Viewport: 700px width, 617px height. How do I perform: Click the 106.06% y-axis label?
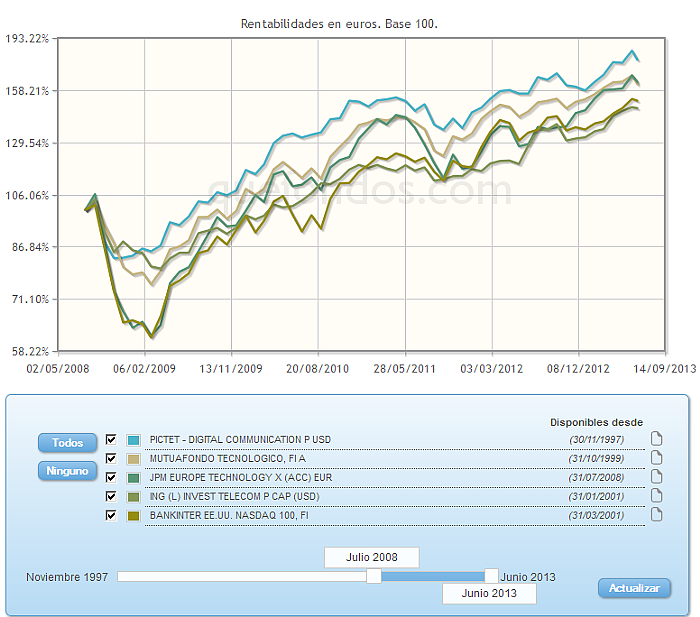point(26,196)
